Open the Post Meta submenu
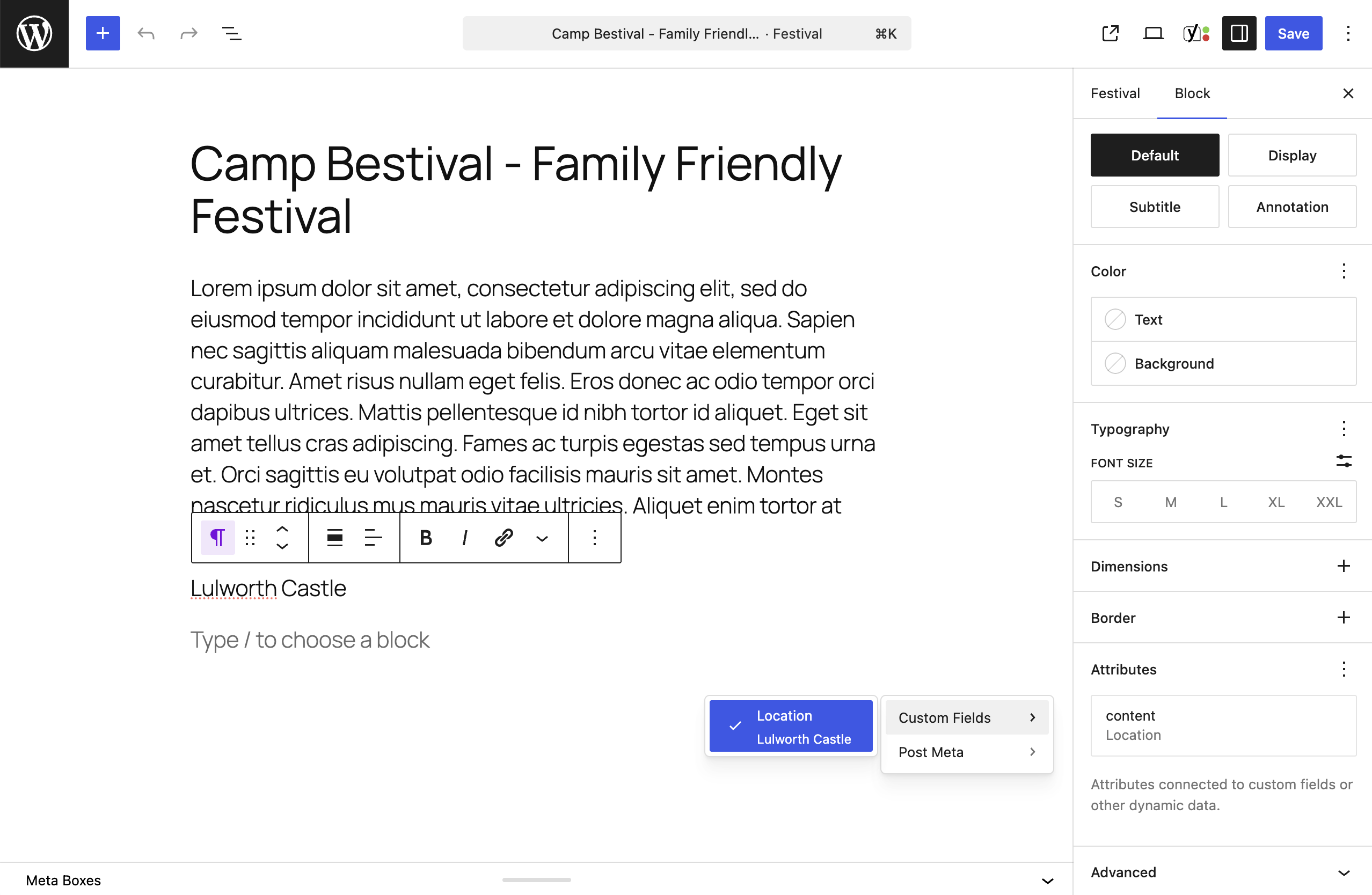 click(967, 752)
